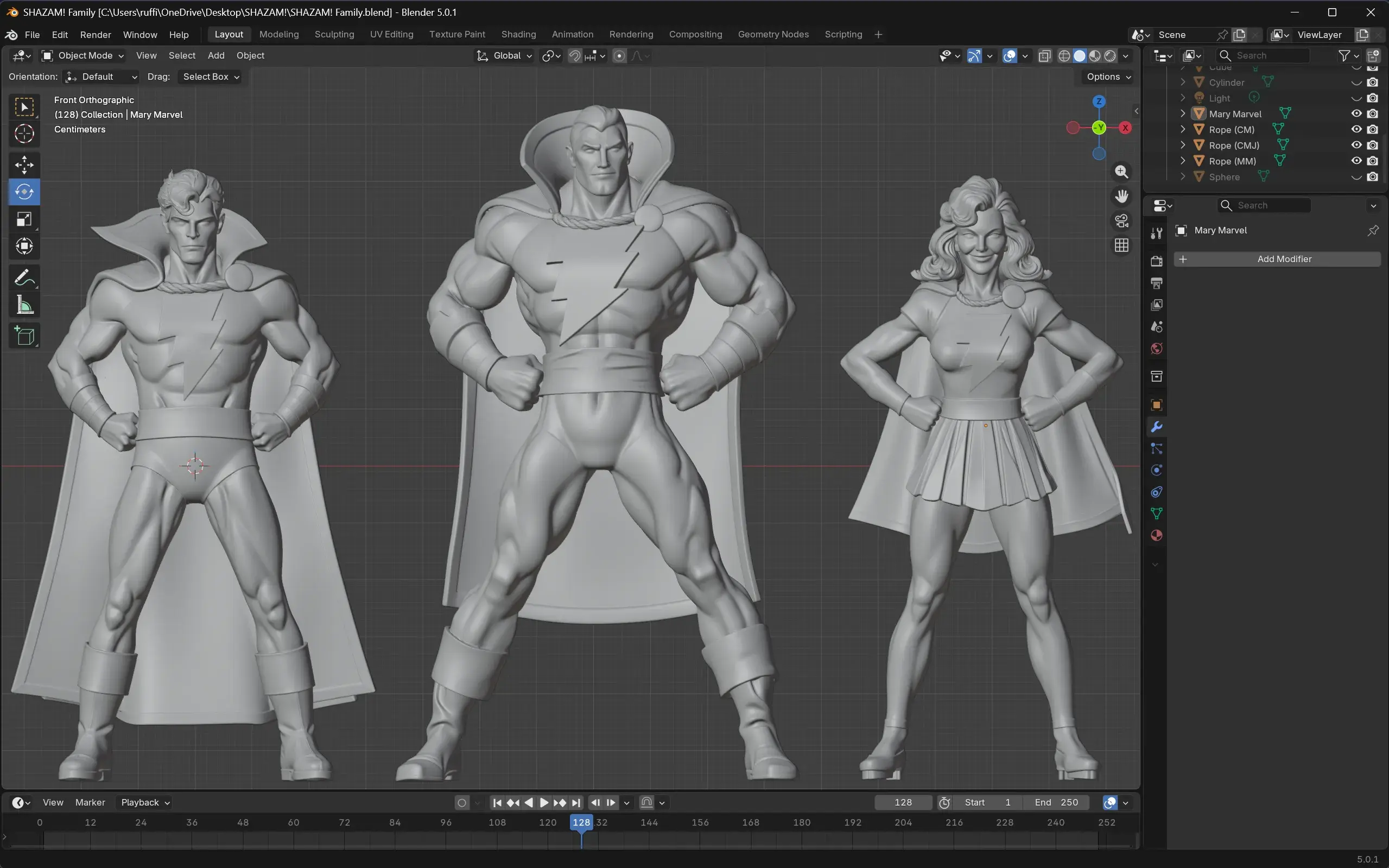Select the Rotate tool
Viewport: 1389px width, 868px height.
pos(24,192)
